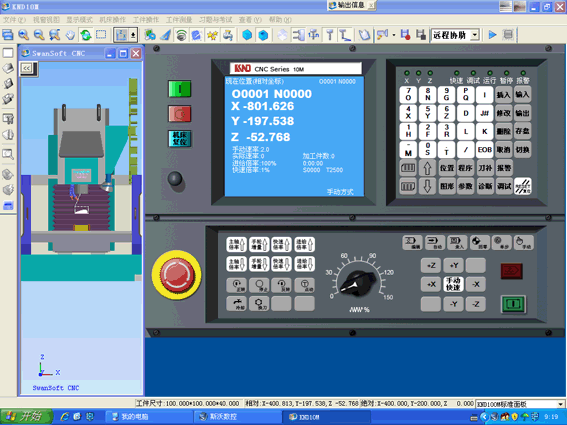Click the +Z axis jog button
The width and height of the screenshot is (567, 425).
pyautogui.click(x=431, y=265)
